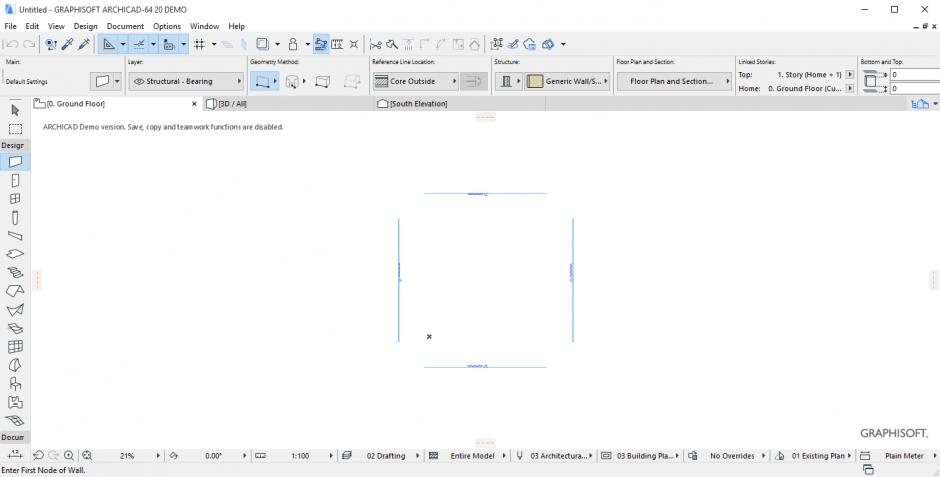Image resolution: width=940 pixels, height=477 pixels.
Task: Open the 01 Existing Plan renovation dropdown
Action: (818, 455)
